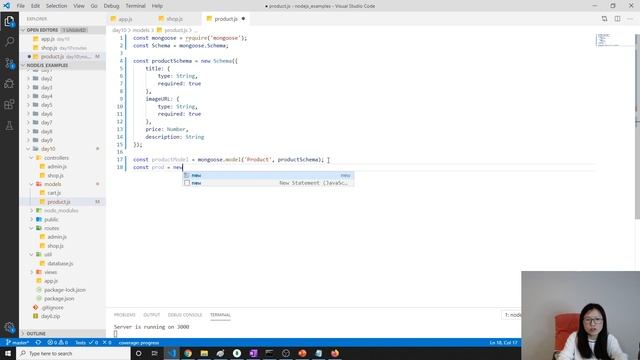Open the File menu
The height and width of the screenshot is (360, 640).
(20, 6)
